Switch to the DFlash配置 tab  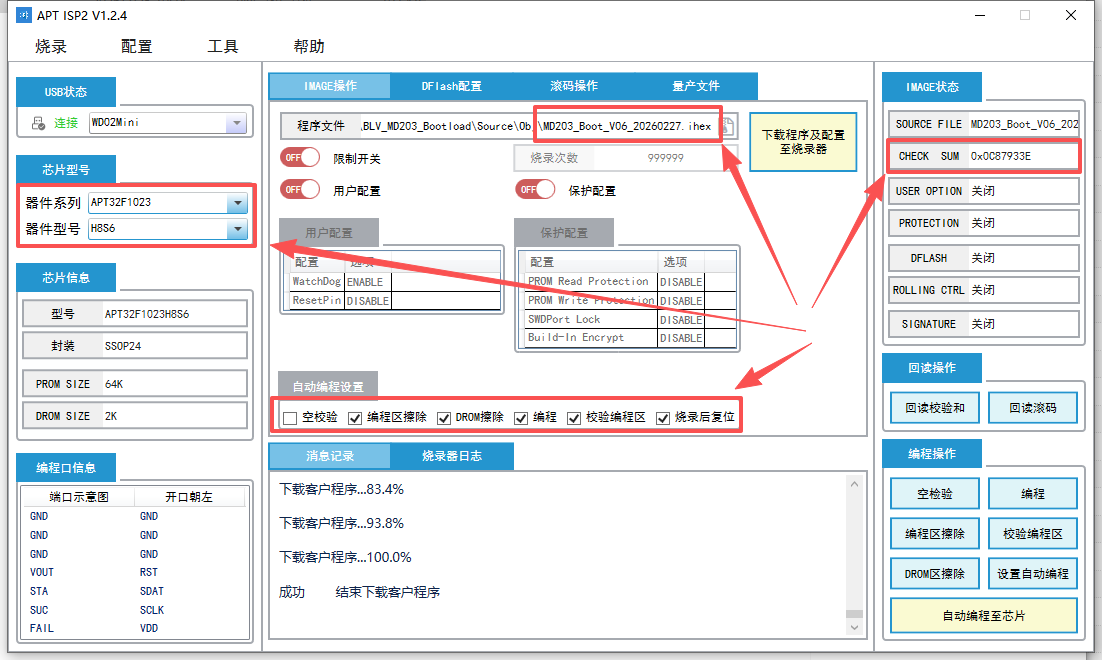click(451, 86)
